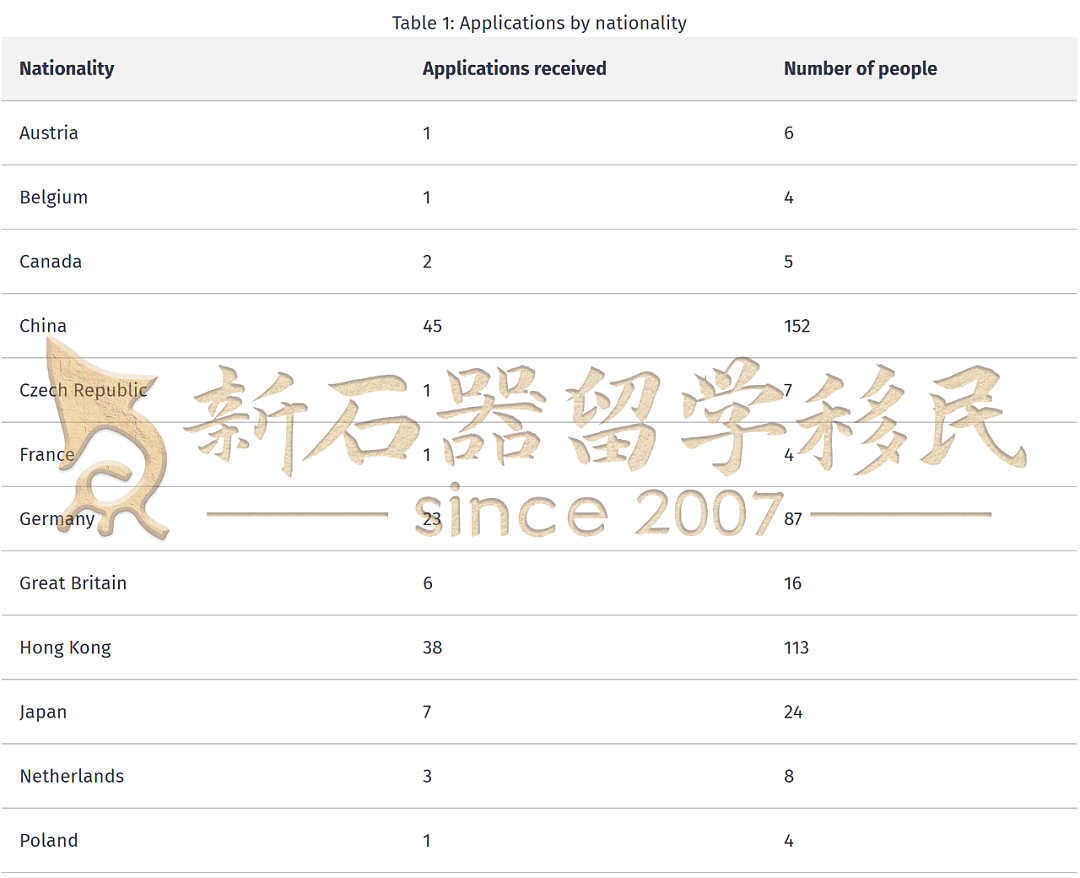The height and width of the screenshot is (878, 1080).
Task: Click the 'Canada' row label
Action: point(50,262)
